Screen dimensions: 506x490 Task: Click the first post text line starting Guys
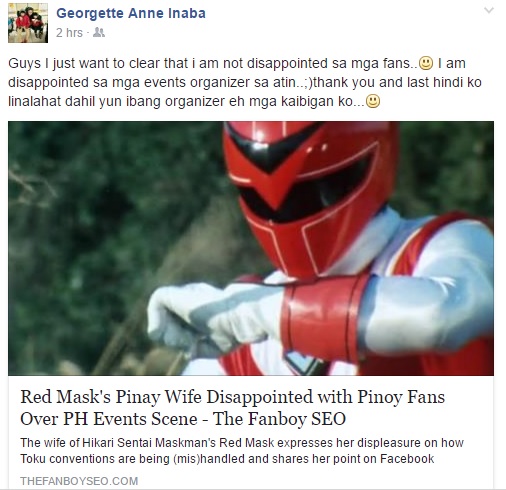tap(237, 63)
